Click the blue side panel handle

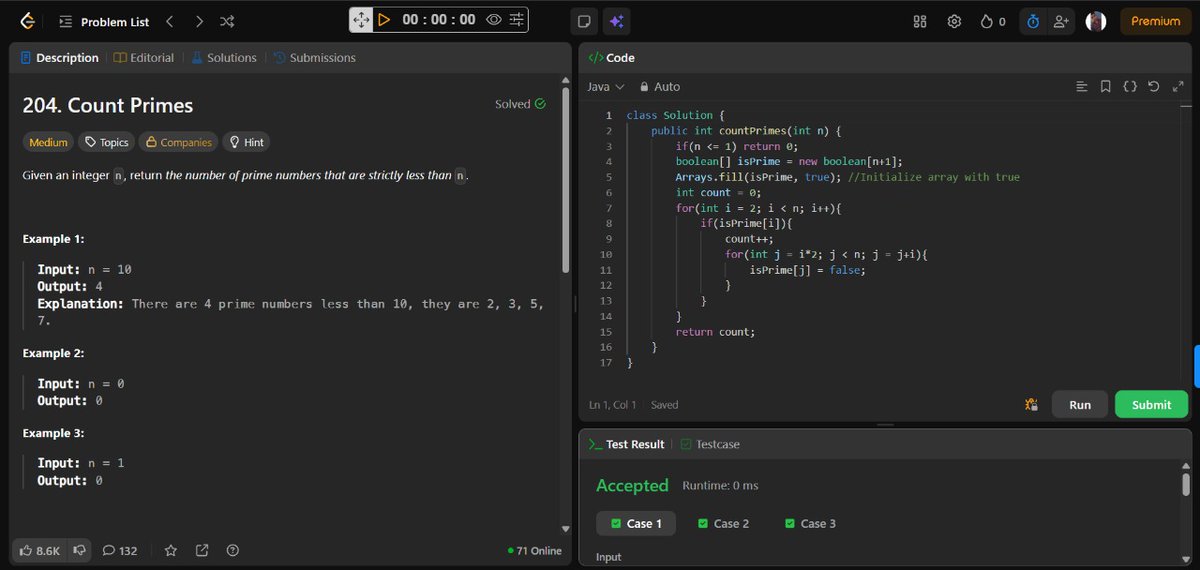click(x=1196, y=367)
